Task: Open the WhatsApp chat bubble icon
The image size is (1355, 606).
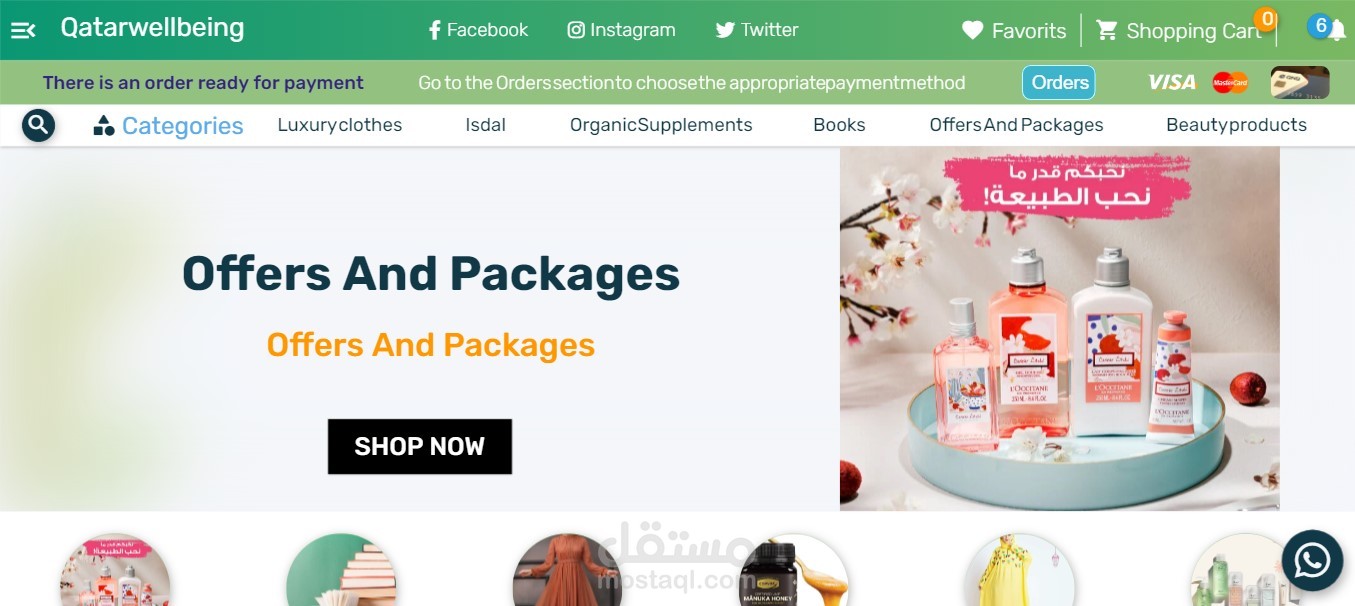Action: point(1312,561)
